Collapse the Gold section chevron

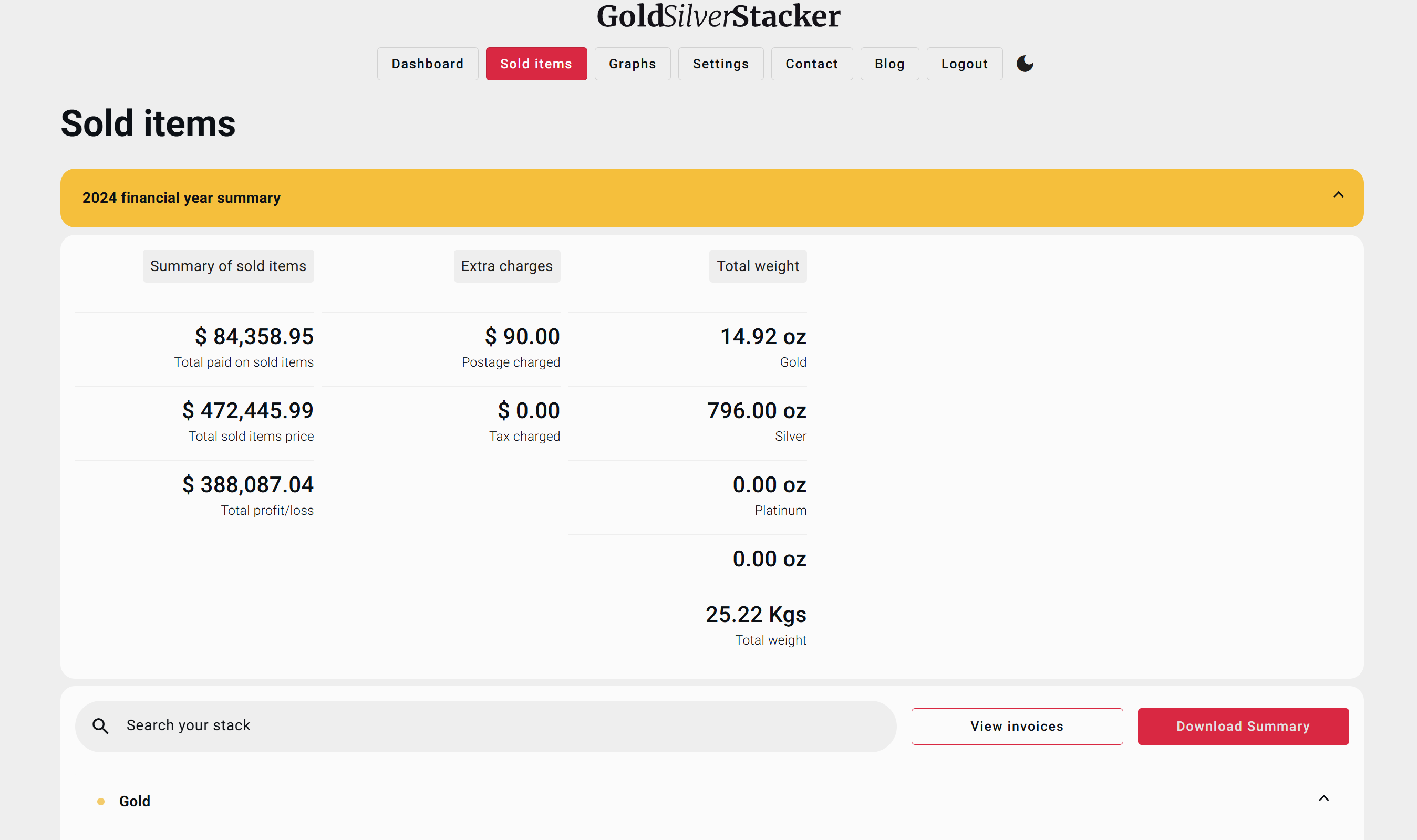pos(1323,798)
